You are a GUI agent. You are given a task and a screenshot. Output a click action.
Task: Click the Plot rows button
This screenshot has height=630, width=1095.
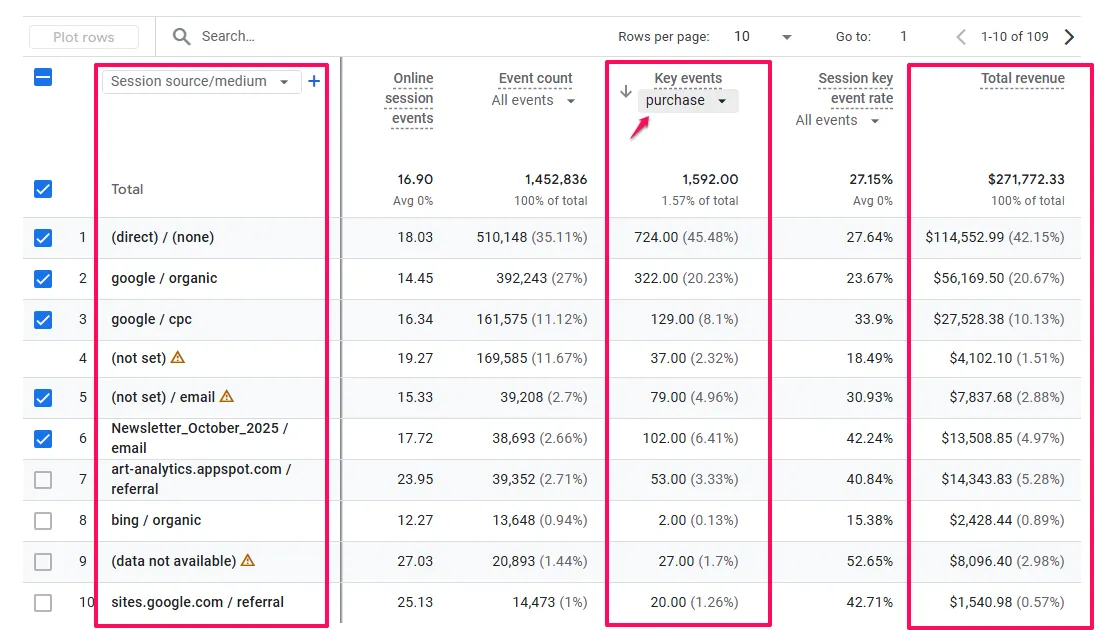[84, 37]
